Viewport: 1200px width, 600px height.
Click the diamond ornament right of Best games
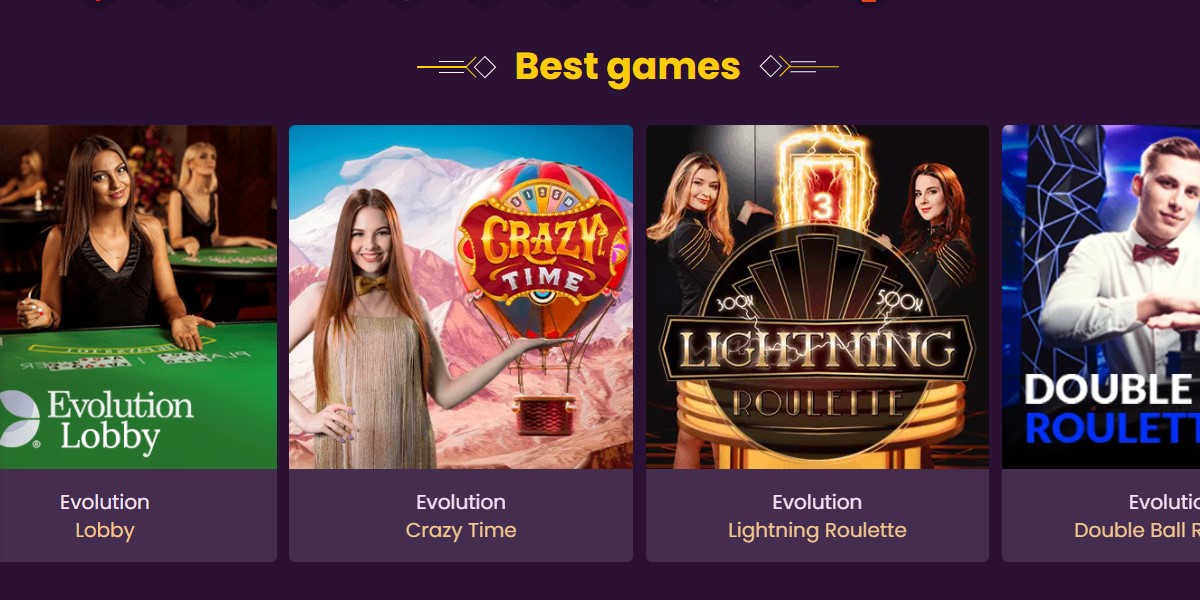pos(771,67)
